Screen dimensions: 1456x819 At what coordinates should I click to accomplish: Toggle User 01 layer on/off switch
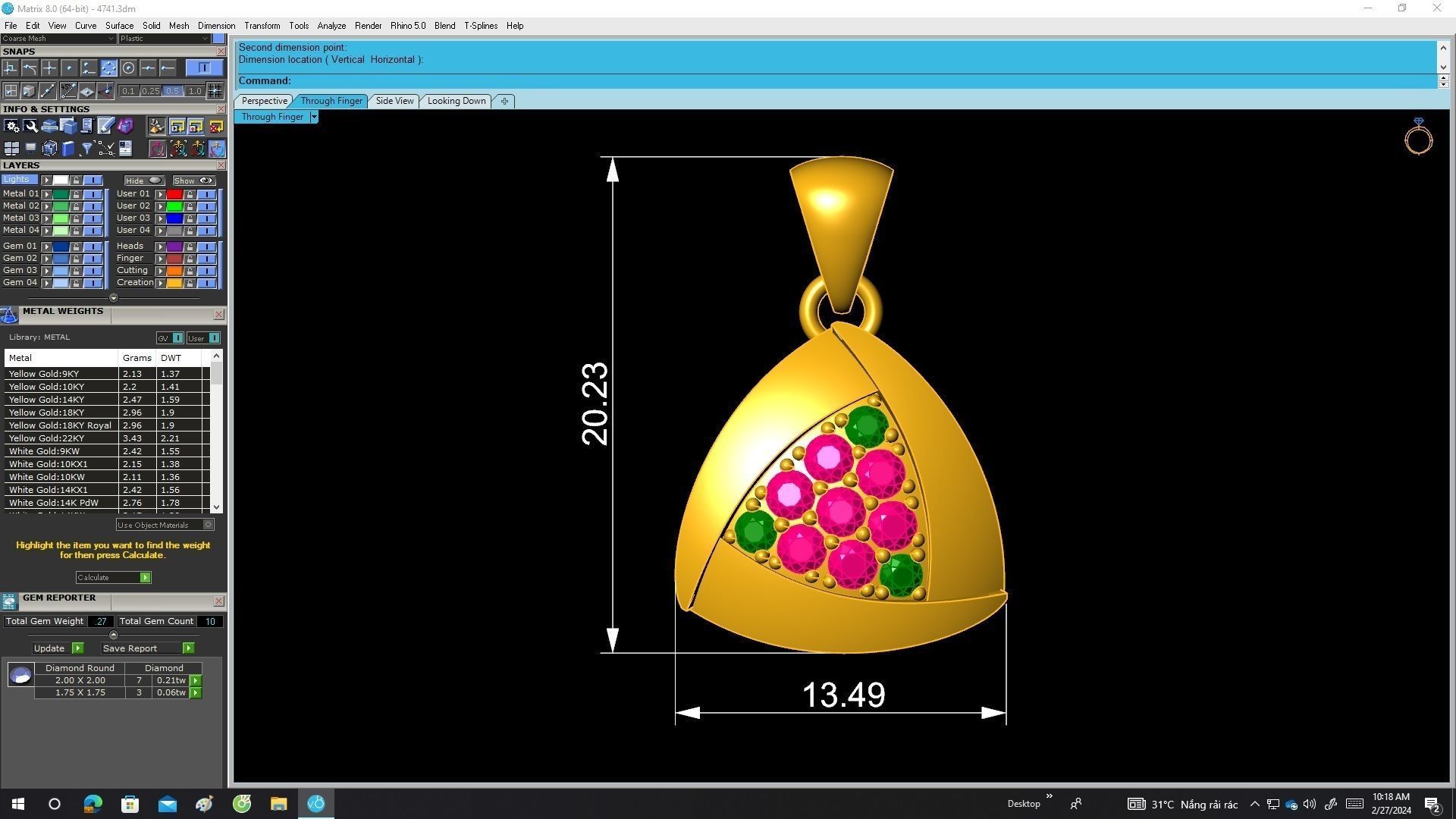point(206,194)
